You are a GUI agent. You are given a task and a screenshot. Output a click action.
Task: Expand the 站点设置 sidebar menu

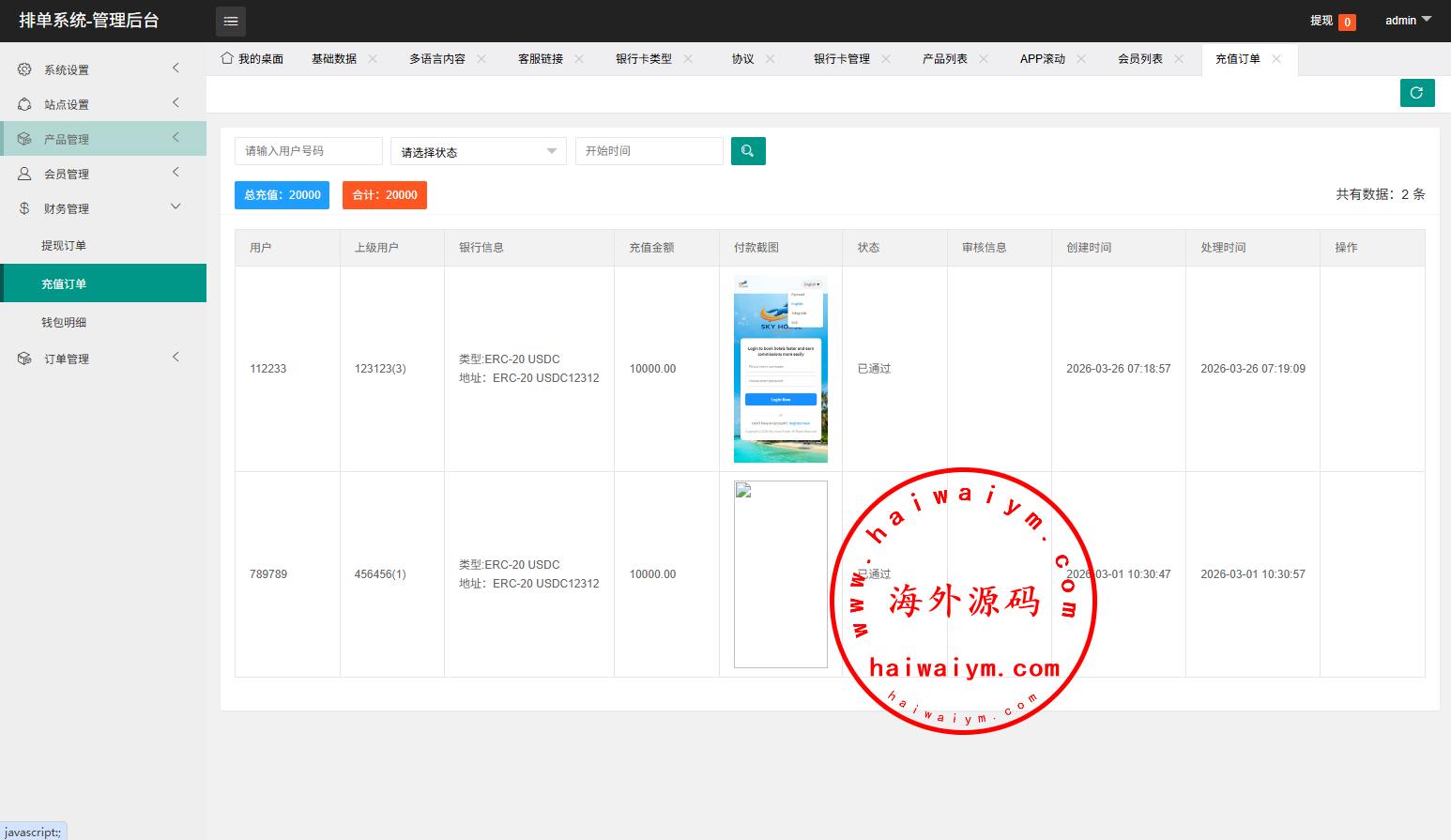(x=103, y=104)
